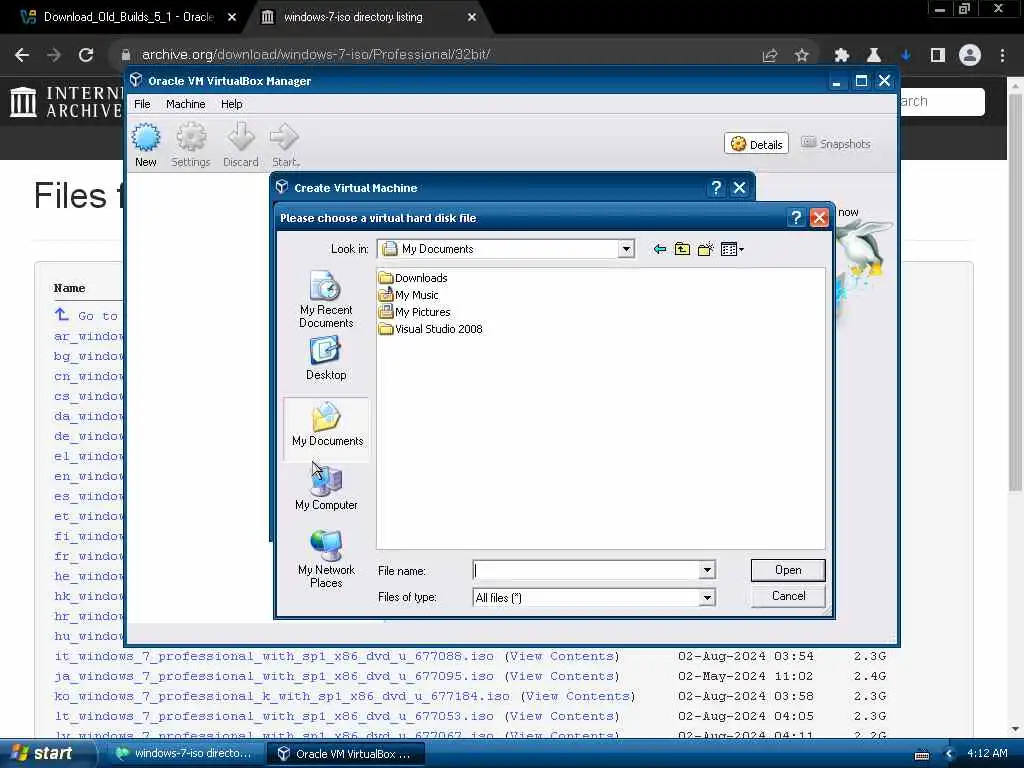
Task: Click help icon in Create Virtual Machine dialog
Action: [716, 188]
